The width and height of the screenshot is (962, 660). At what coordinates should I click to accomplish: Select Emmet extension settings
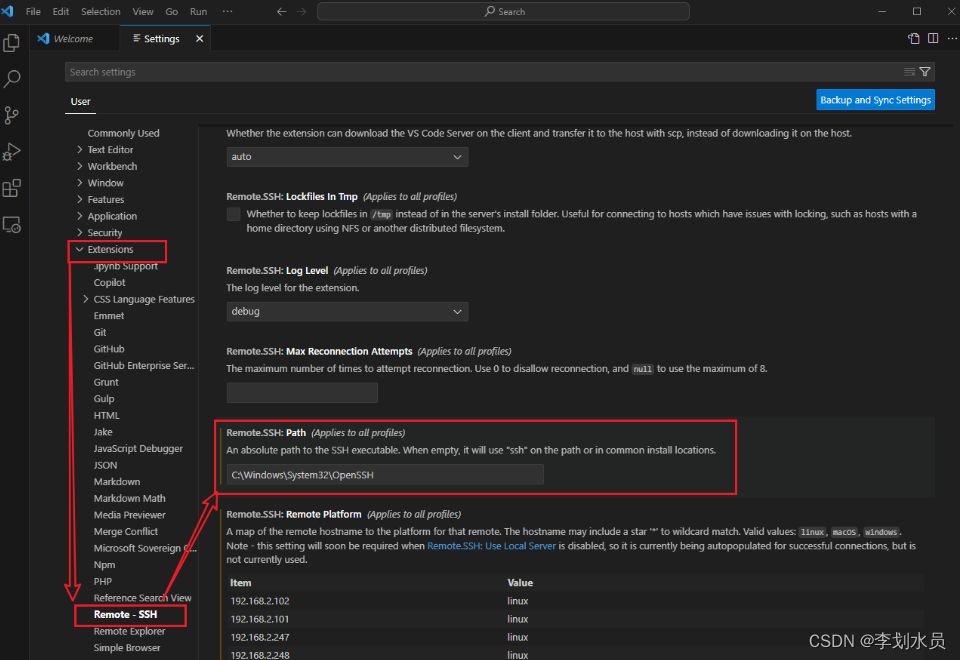coord(109,316)
